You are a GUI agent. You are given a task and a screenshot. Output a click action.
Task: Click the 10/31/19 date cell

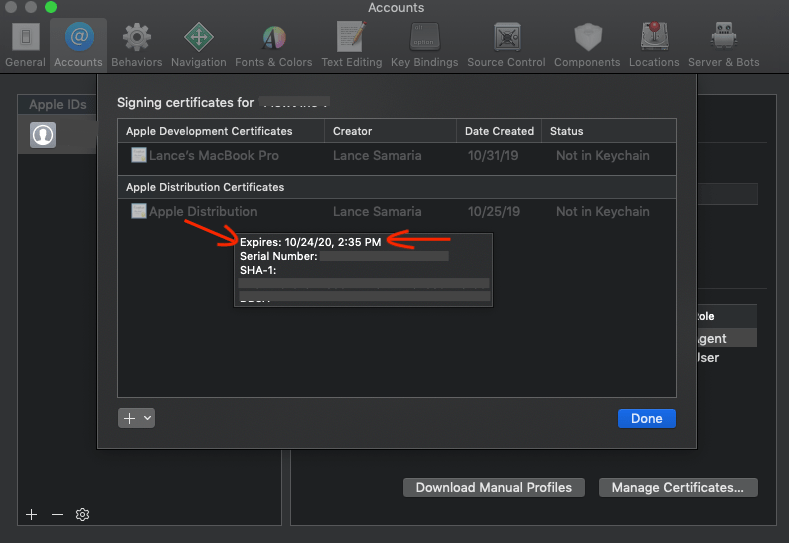click(493, 156)
